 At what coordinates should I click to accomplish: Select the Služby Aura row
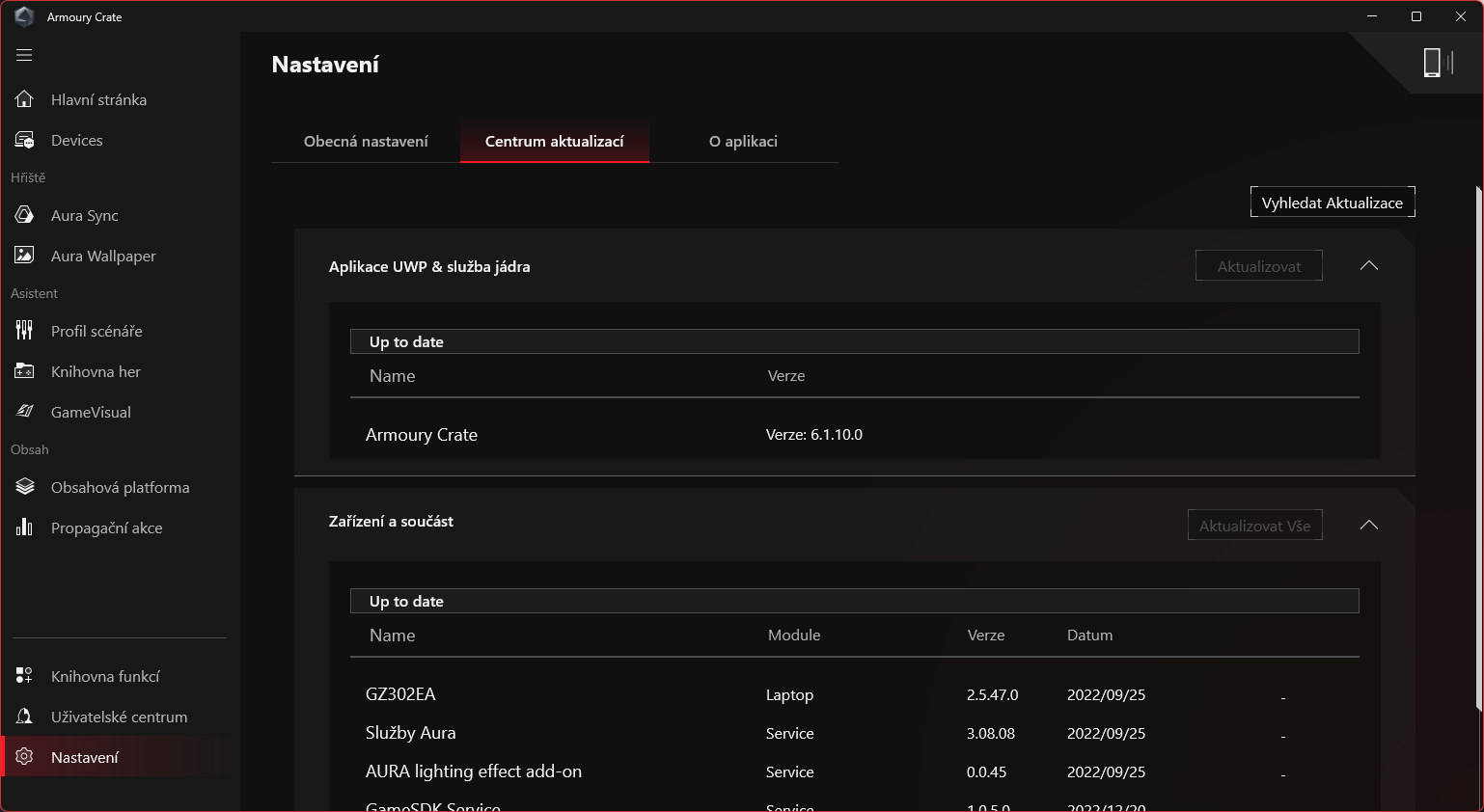[x=855, y=733]
